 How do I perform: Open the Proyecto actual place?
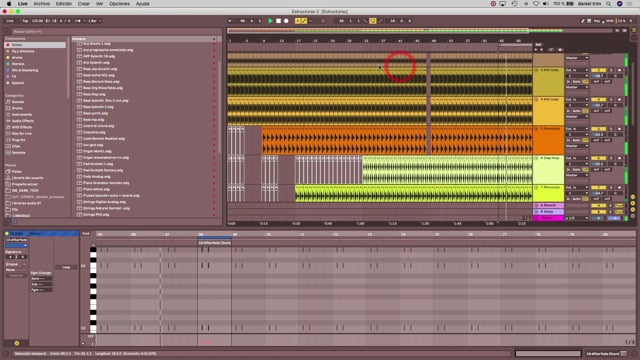click(24, 184)
